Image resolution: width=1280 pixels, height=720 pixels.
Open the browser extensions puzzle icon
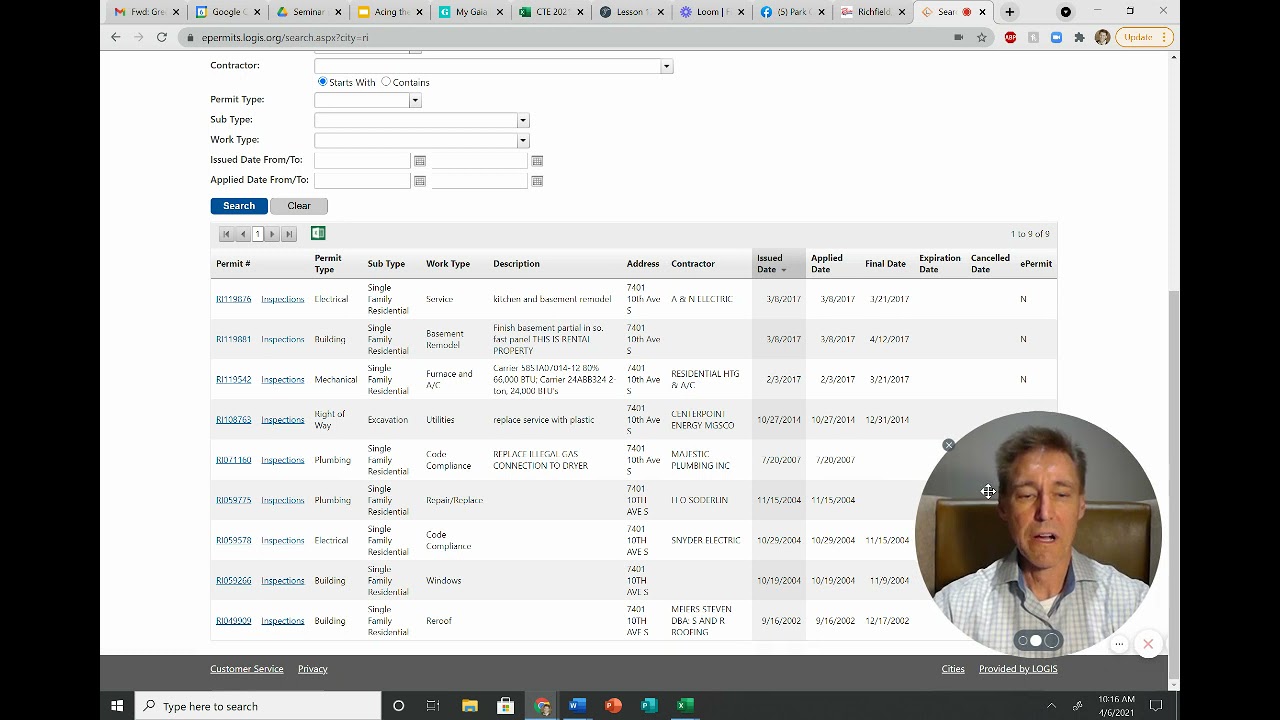(1079, 37)
